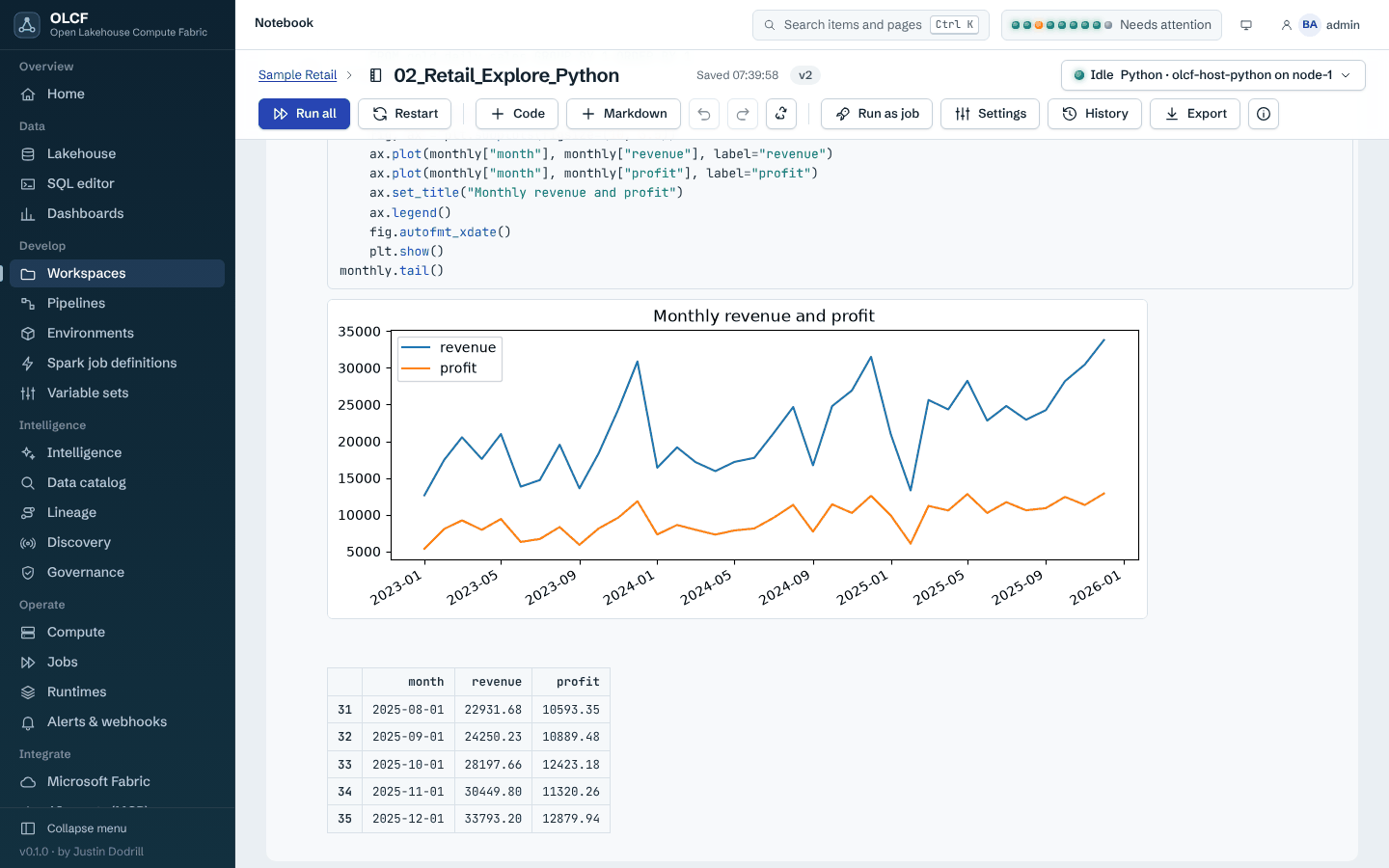Click the Search items and pages field
Image resolution: width=1389 pixels, height=868 pixels.
click(871, 25)
